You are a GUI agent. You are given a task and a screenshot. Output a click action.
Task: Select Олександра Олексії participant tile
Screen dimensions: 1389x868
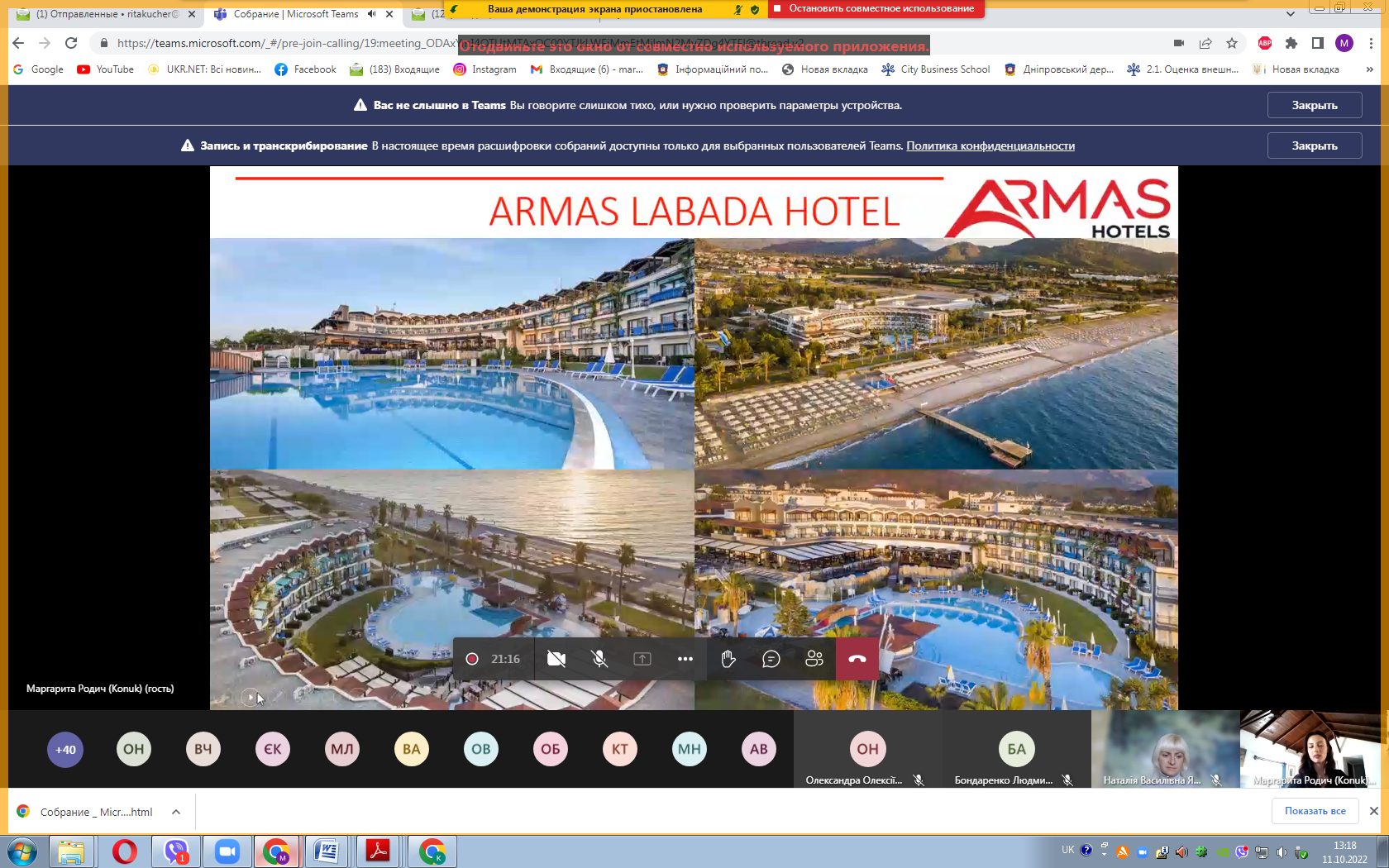pyautogui.click(x=867, y=749)
